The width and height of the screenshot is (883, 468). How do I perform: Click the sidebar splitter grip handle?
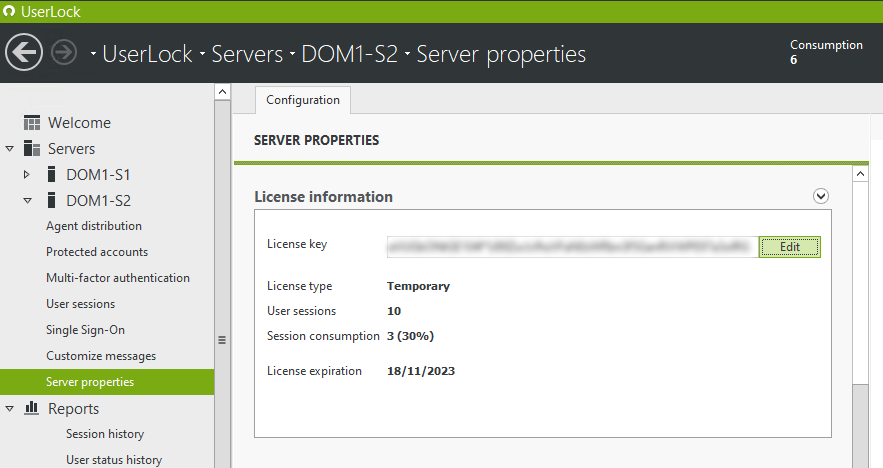click(x=222, y=340)
